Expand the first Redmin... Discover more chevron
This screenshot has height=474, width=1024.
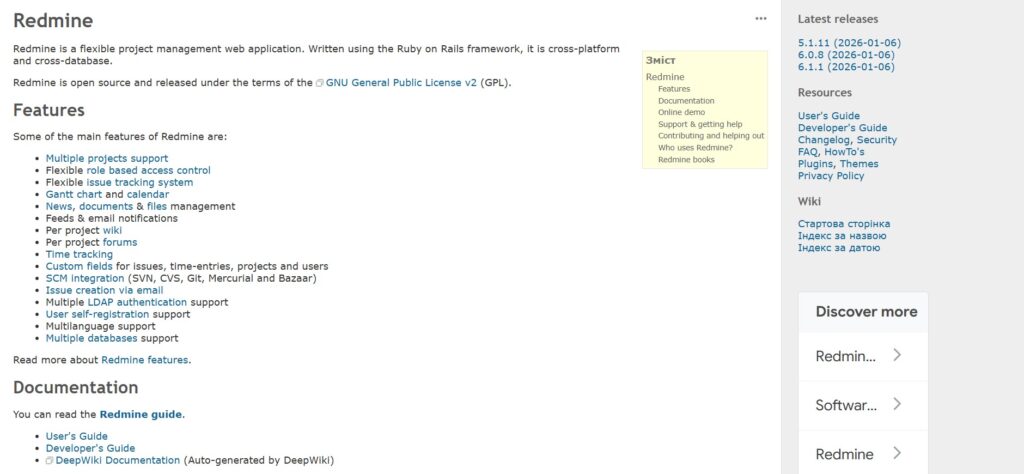[897, 355]
